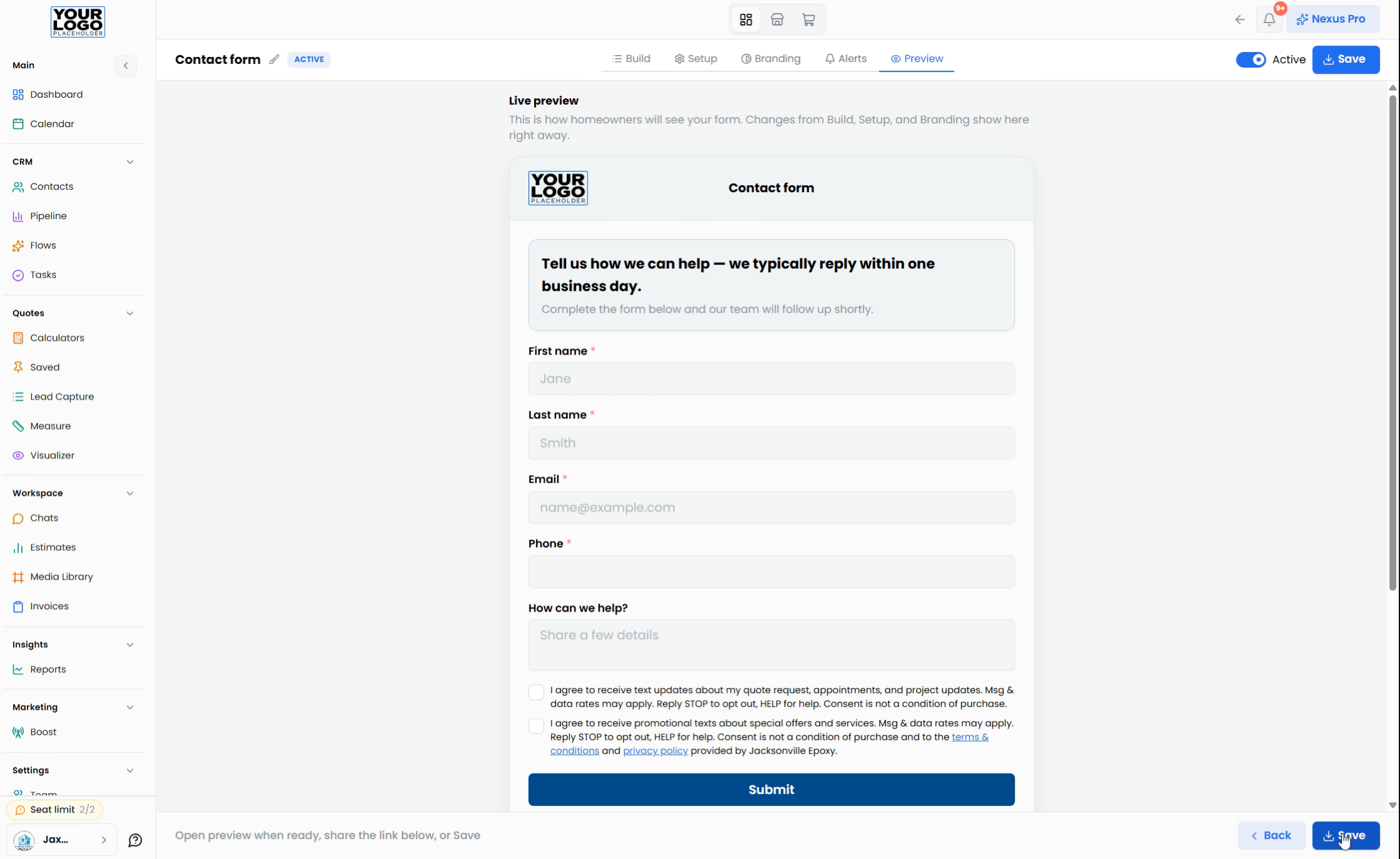Collapse the Workspace section
The width and height of the screenshot is (1400, 859).
pos(130,493)
